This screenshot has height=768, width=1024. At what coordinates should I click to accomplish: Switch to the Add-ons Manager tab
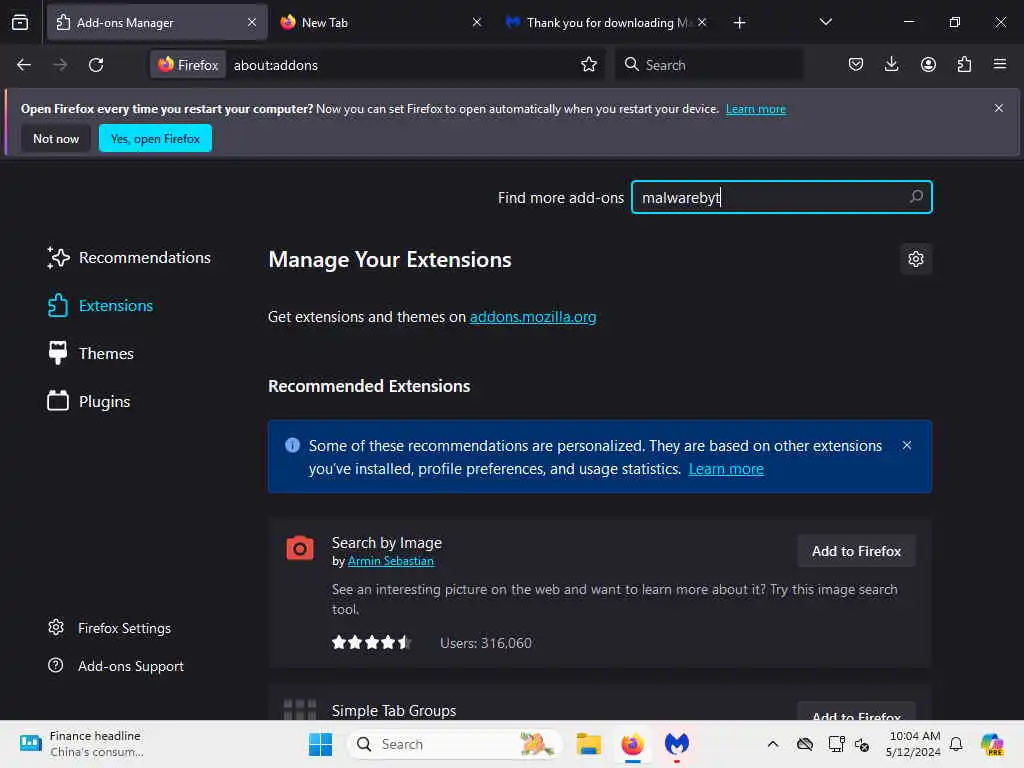(157, 22)
